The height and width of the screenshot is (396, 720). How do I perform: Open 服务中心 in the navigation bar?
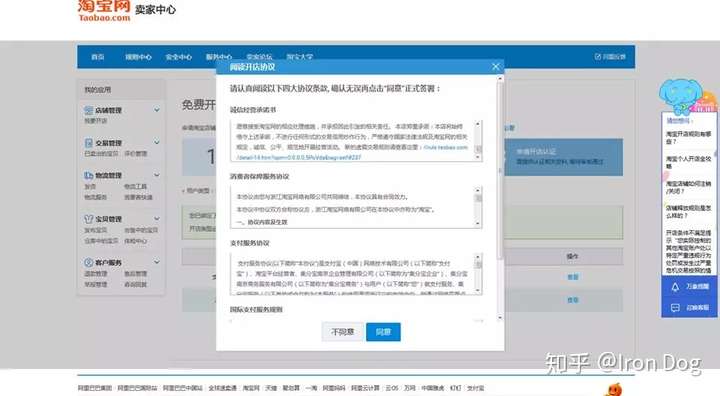(x=219, y=57)
